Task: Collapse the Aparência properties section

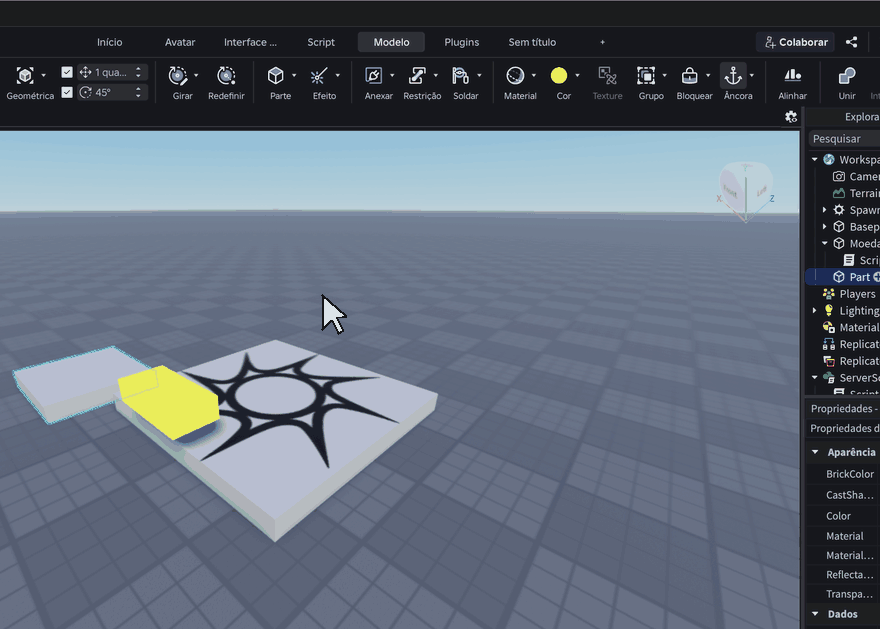Action: pos(815,452)
